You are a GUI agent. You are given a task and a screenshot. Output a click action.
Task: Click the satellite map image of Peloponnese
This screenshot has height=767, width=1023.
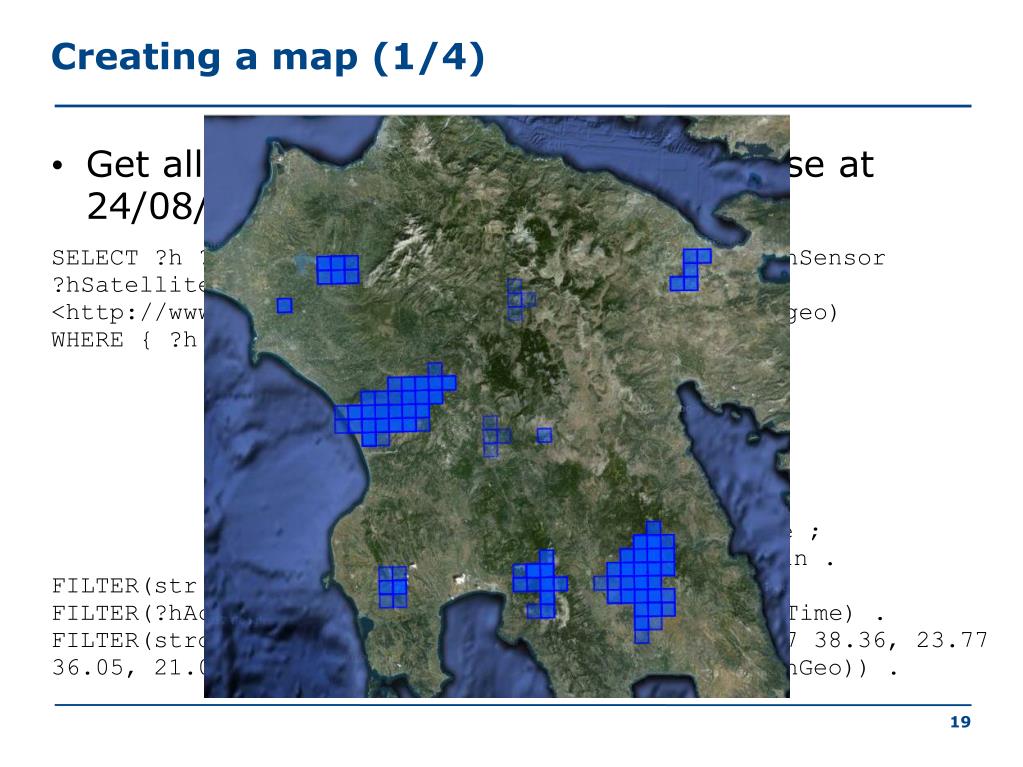(496, 406)
